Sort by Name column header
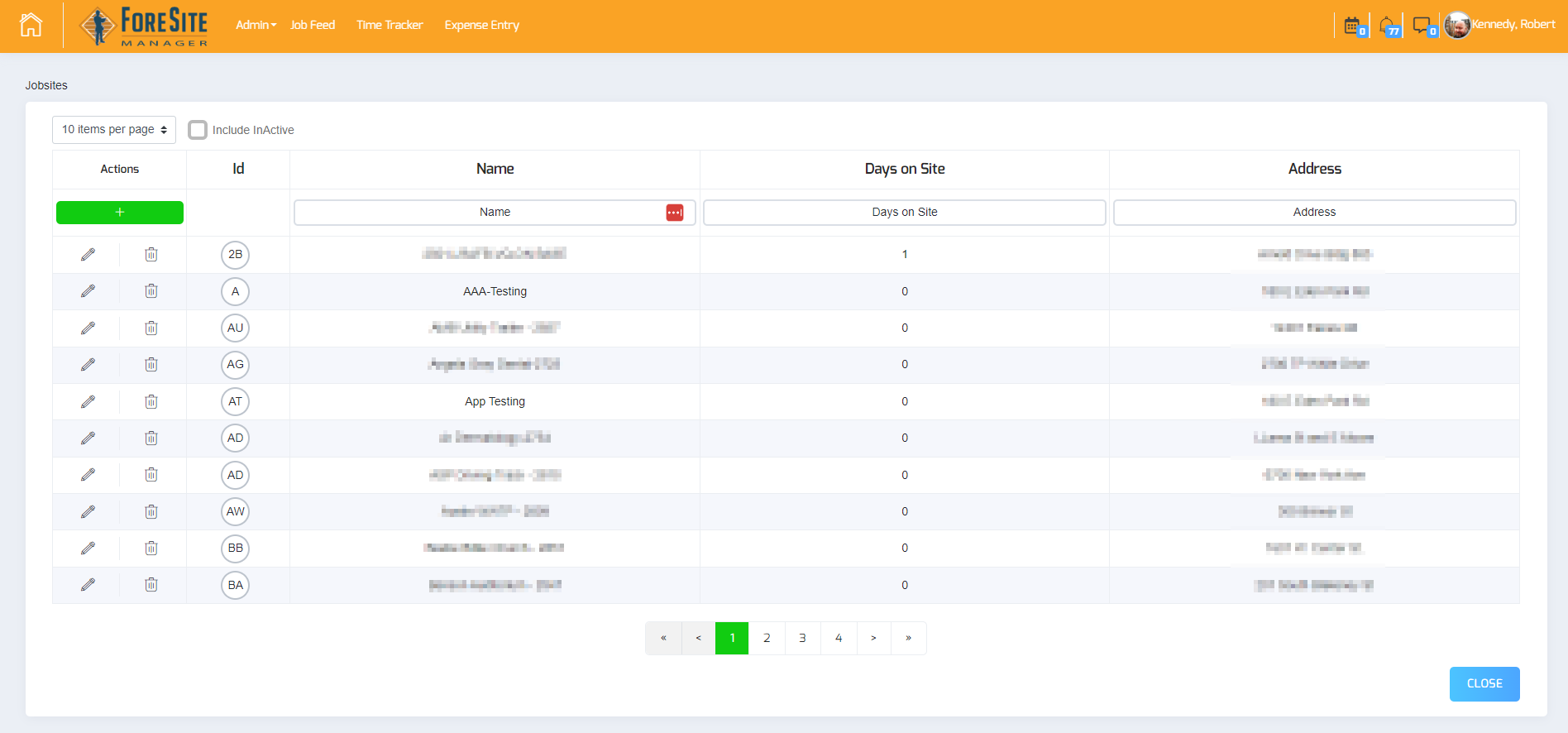The height and width of the screenshot is (733, 1568). click(495, 169)
